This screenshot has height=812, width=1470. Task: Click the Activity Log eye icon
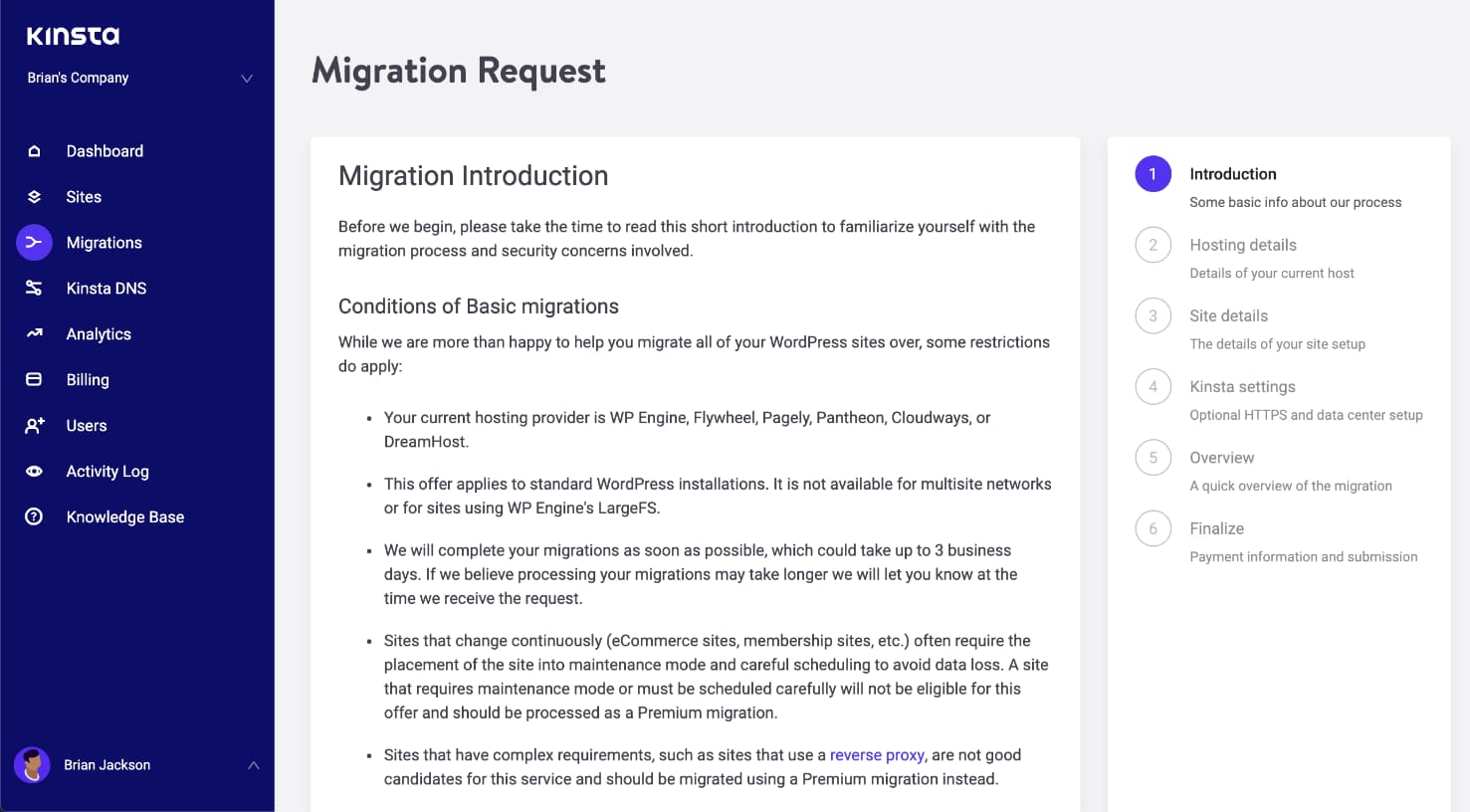coord(34,472)
